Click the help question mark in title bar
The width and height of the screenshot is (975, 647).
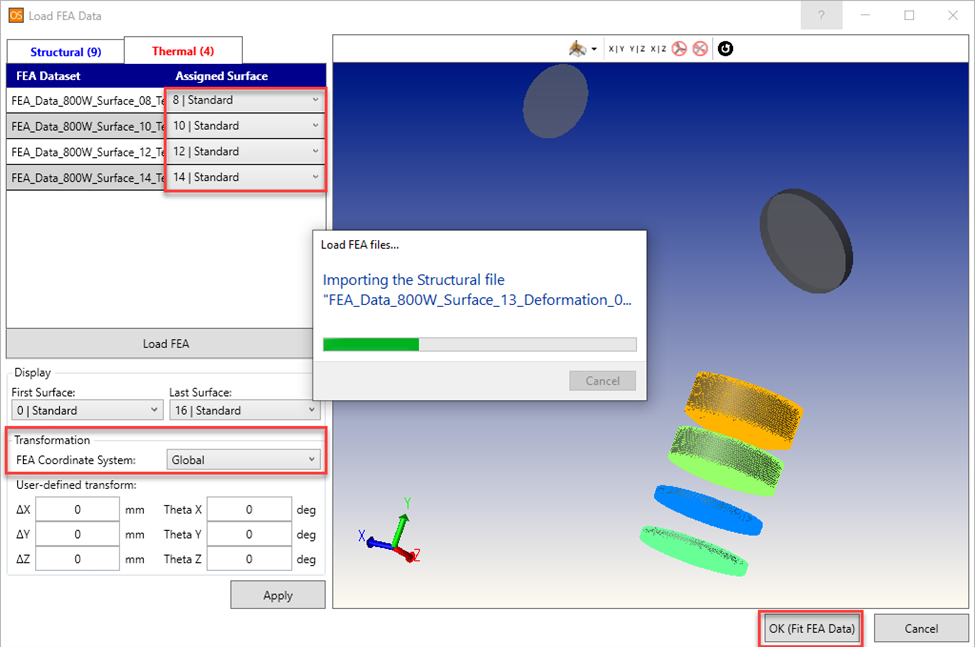pos(821,16)
